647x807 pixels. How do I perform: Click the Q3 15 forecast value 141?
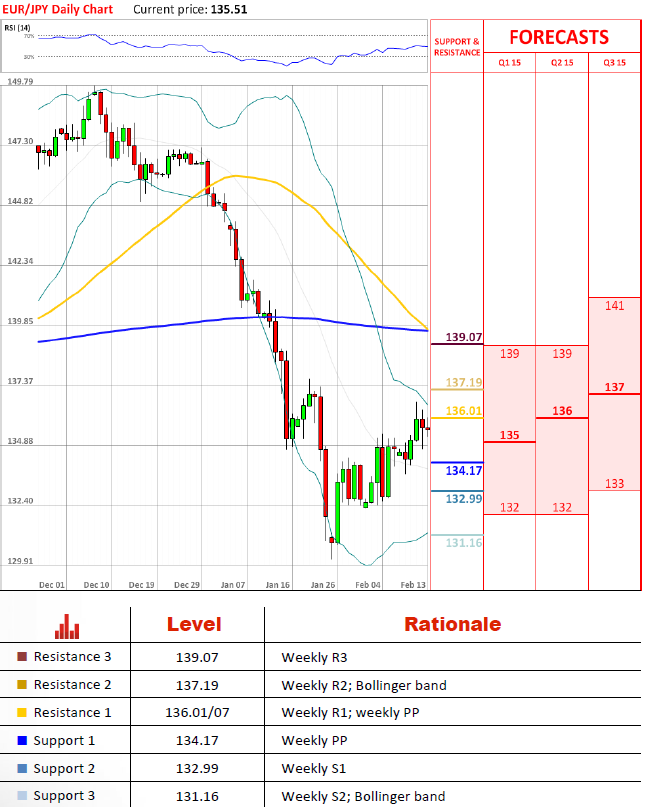coord(615,306)
